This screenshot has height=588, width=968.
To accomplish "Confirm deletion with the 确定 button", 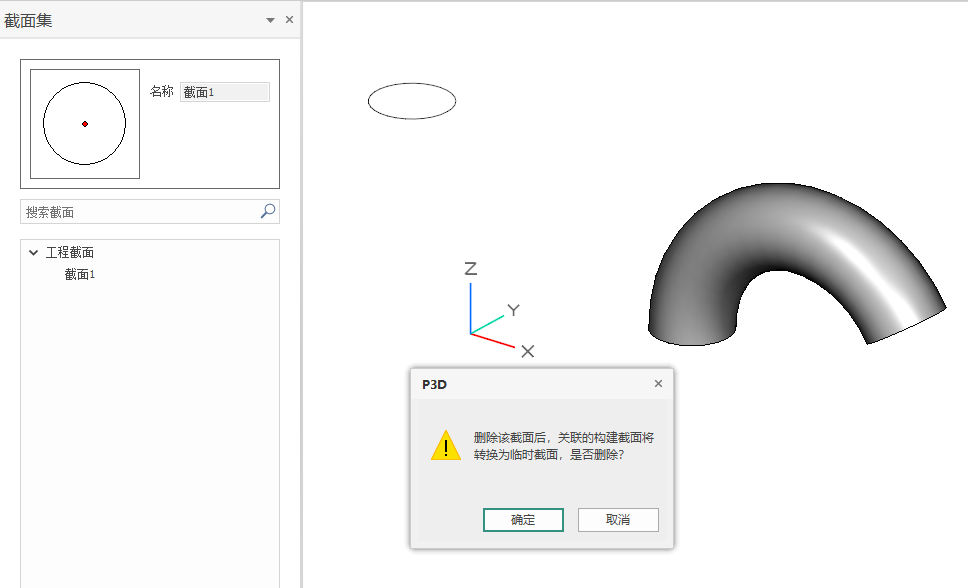I will coord(523,519).
